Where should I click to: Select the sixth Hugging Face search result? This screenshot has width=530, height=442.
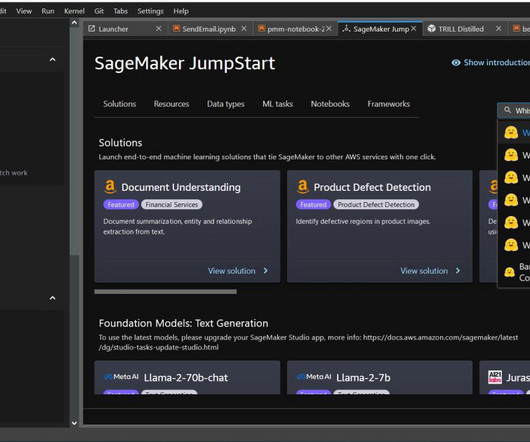tap(514, 245)
